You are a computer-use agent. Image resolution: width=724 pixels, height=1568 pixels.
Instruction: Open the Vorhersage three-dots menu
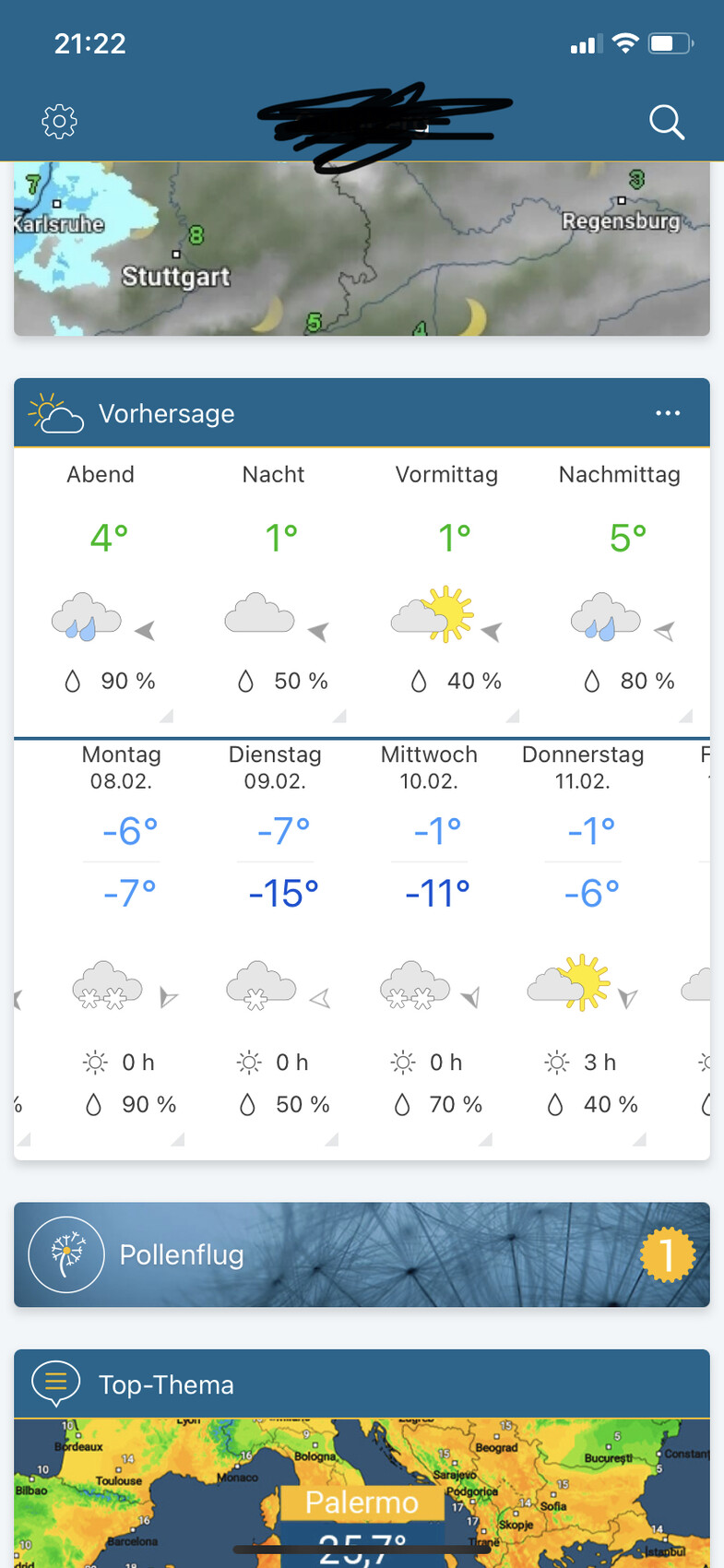[668, 413]
